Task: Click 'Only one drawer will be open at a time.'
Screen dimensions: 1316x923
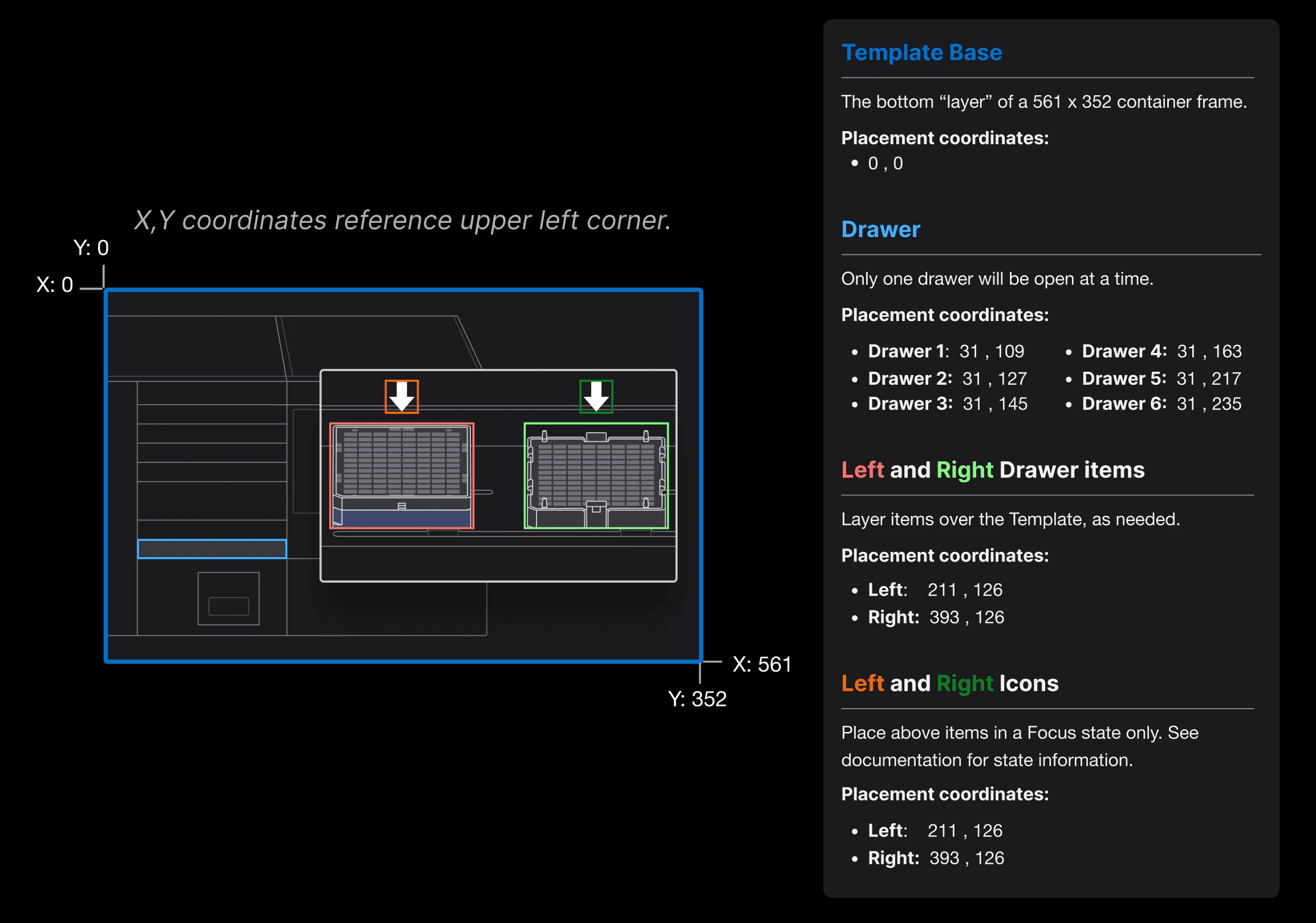Action: click(x=997, y=279)
